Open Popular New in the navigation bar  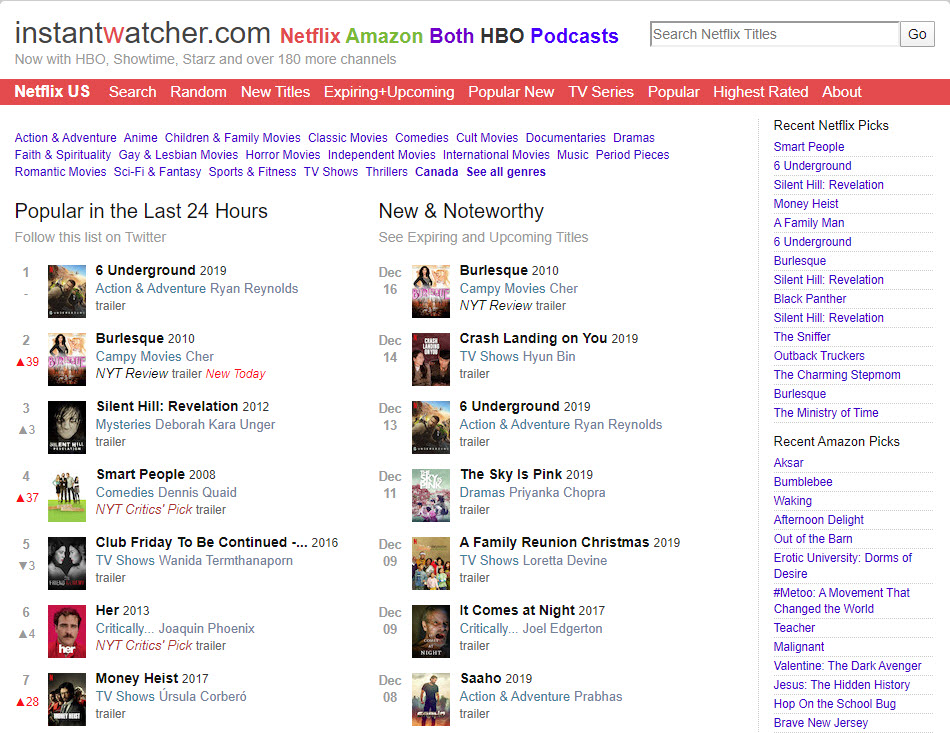click(511, 92)
